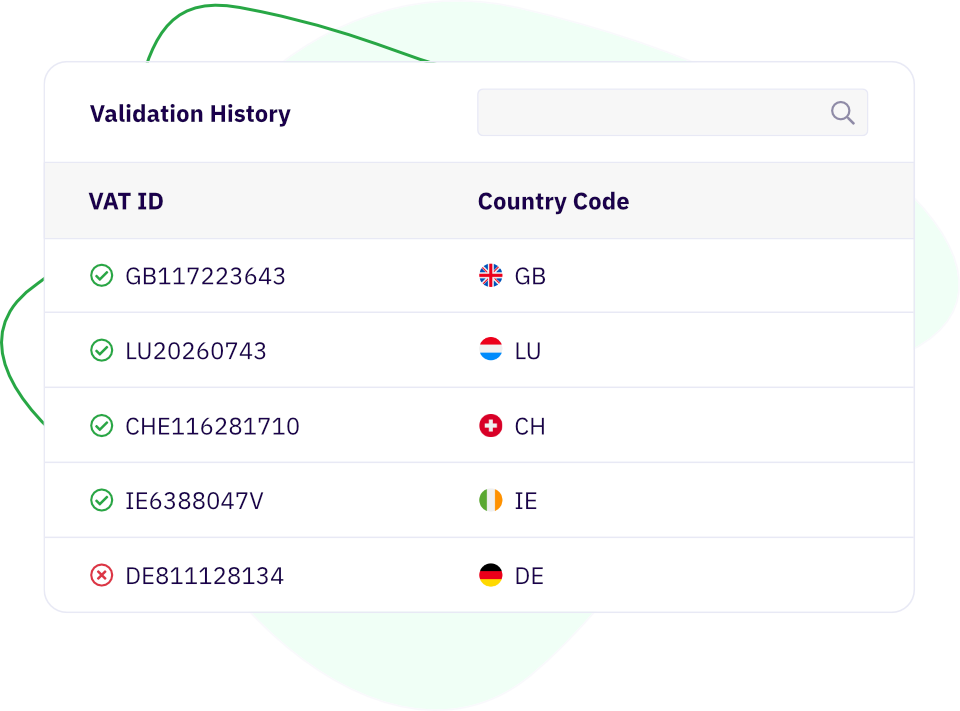
Task: Click the Switzerland flag icon
Action: point(490,426)
